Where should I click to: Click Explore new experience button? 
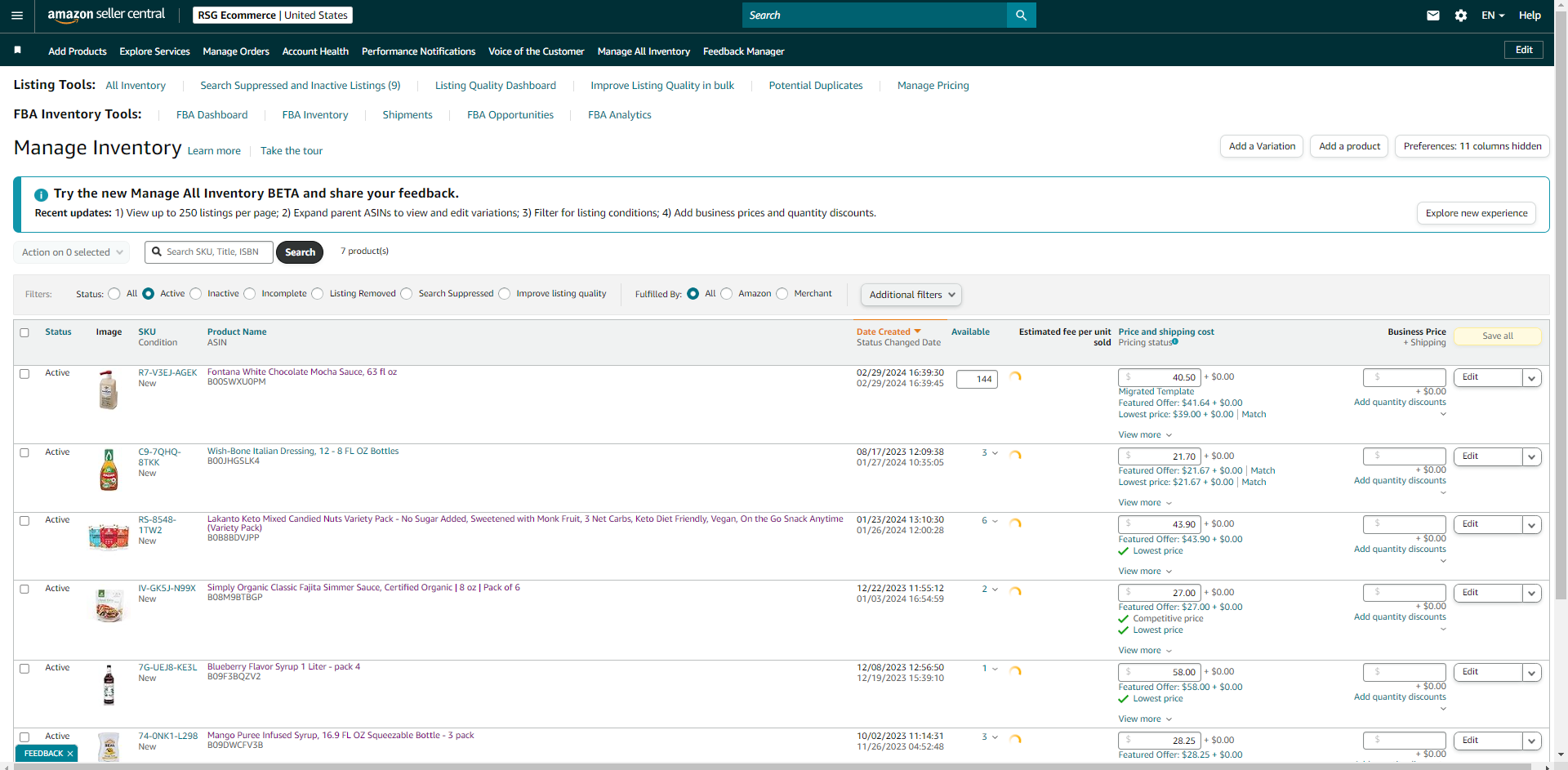tap(1477, 213)
